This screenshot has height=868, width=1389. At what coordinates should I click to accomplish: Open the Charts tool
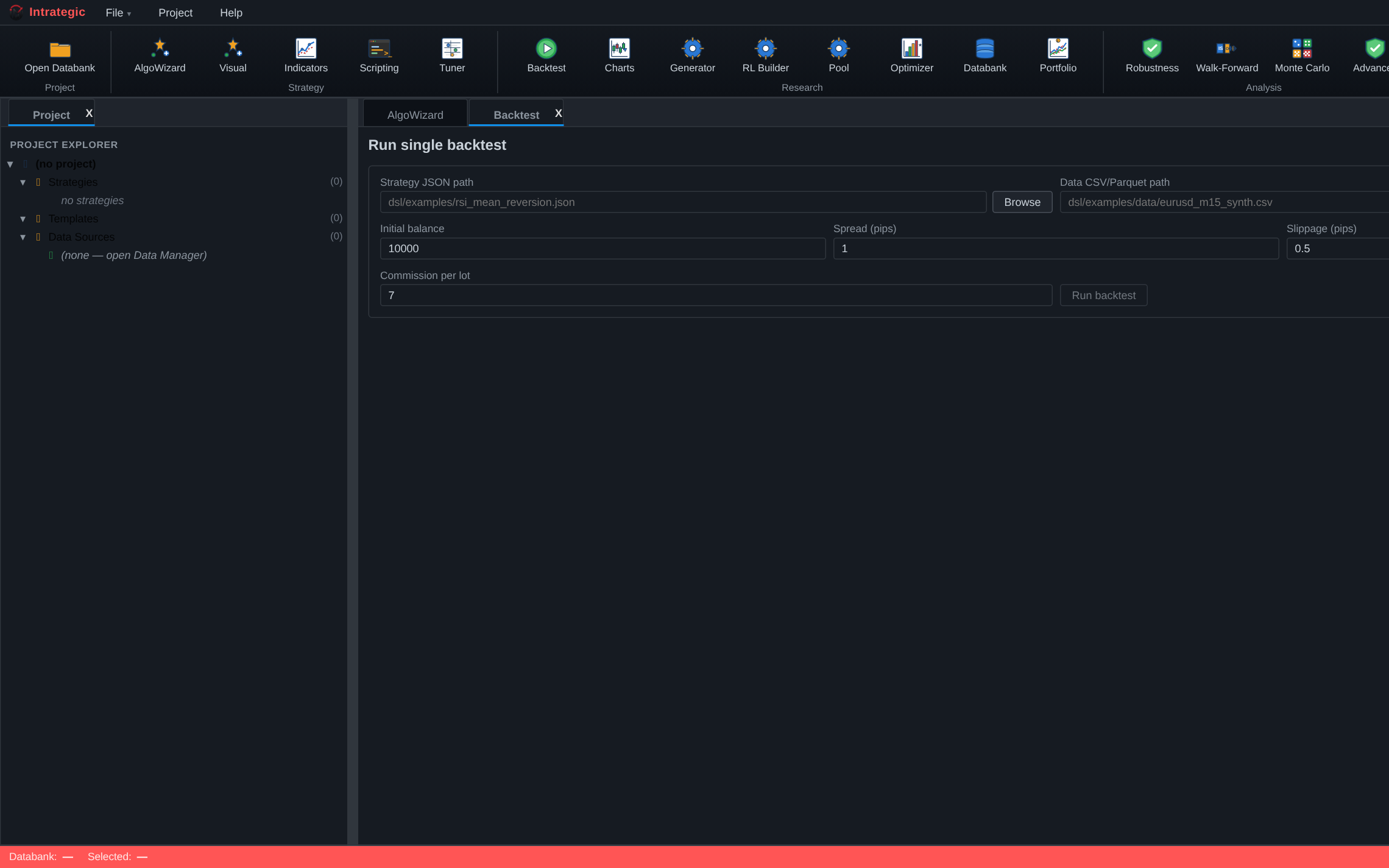[x=620, y=55]
